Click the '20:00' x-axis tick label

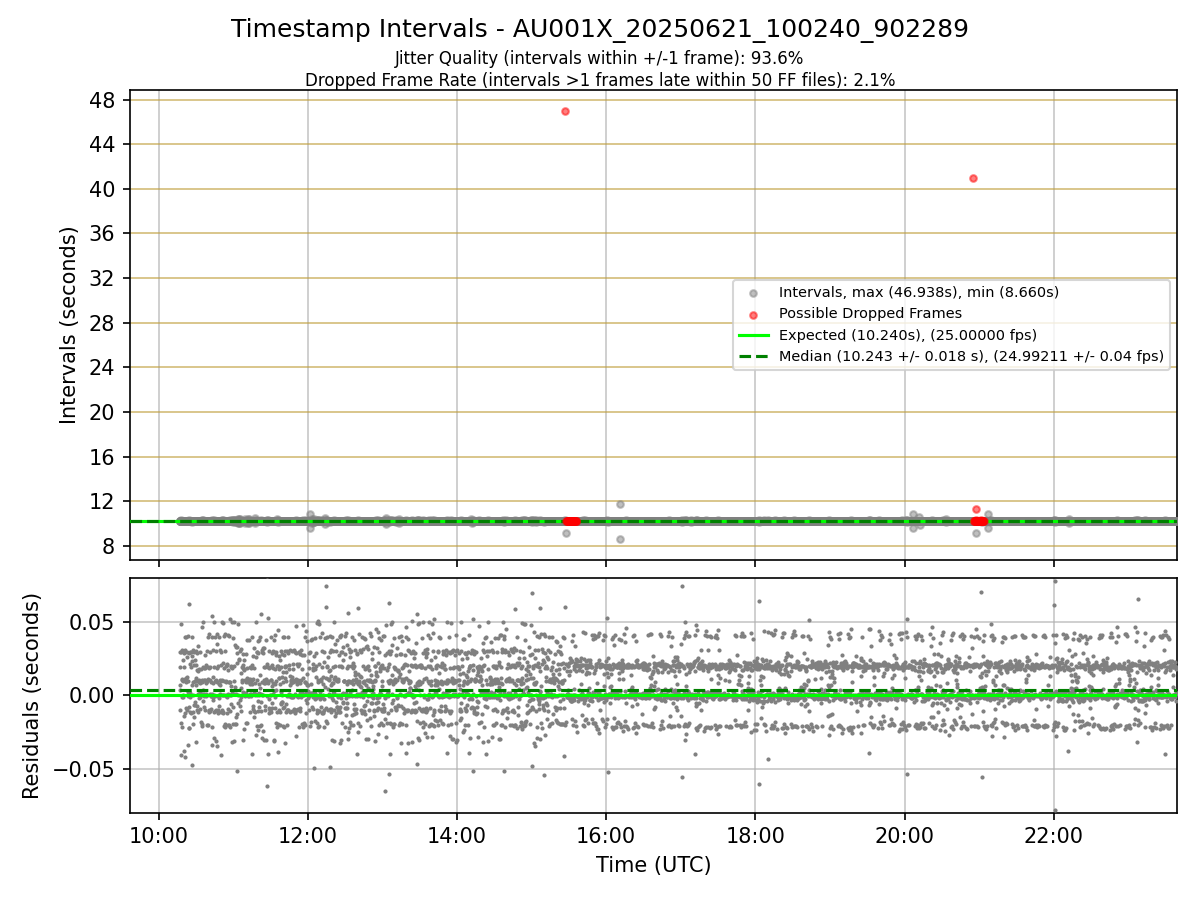(x=905, y=837)
